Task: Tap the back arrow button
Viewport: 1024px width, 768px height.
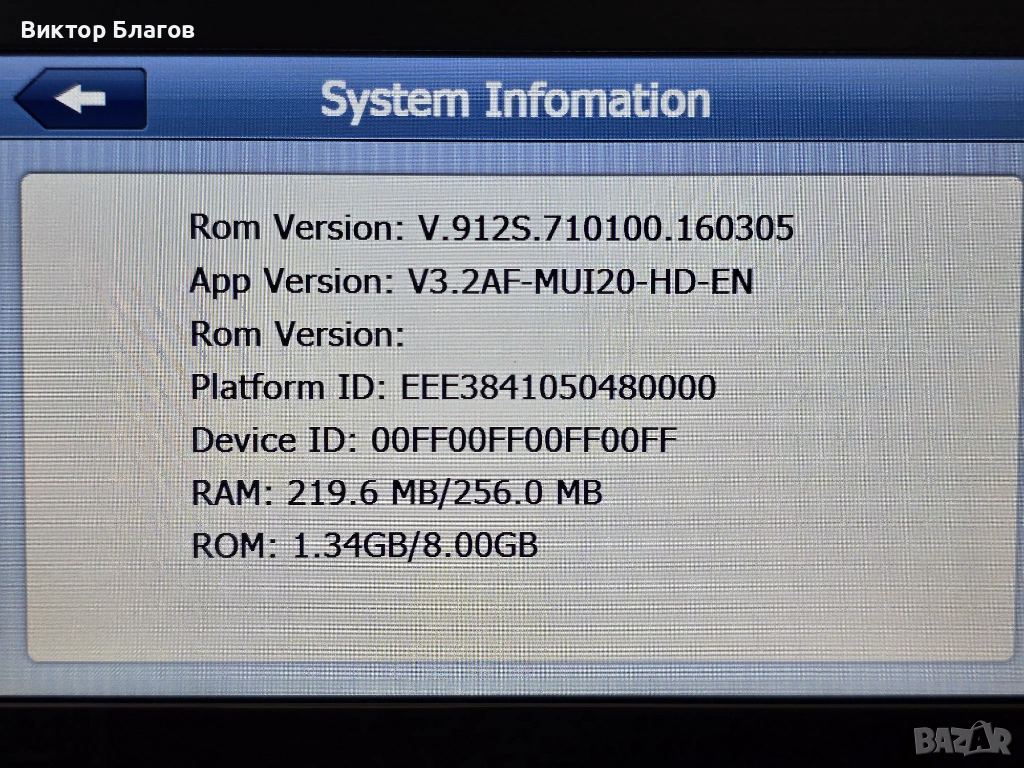Action: [81, 99]
